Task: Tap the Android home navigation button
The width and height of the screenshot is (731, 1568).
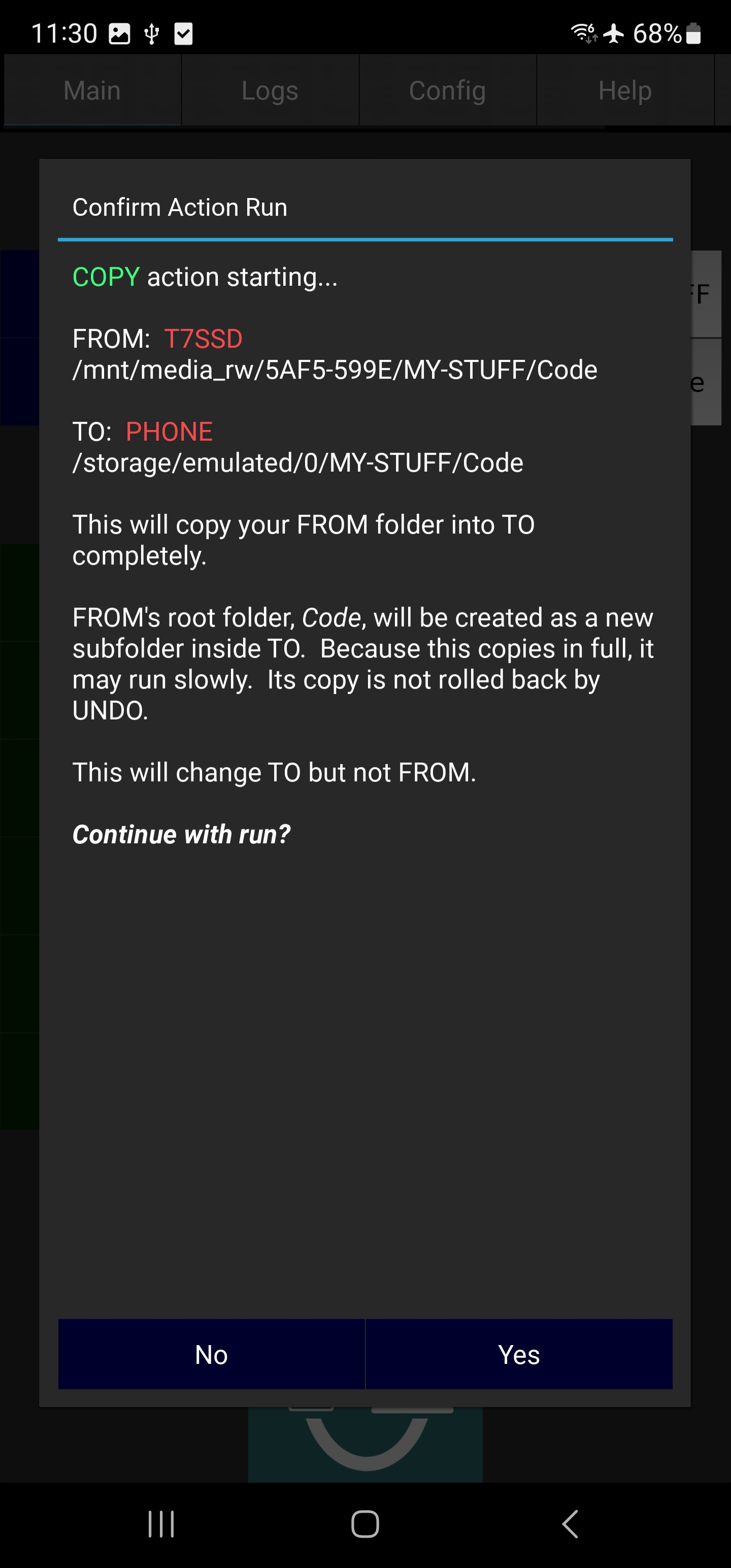Action: pyautogui.click(x=365, y=1524)
